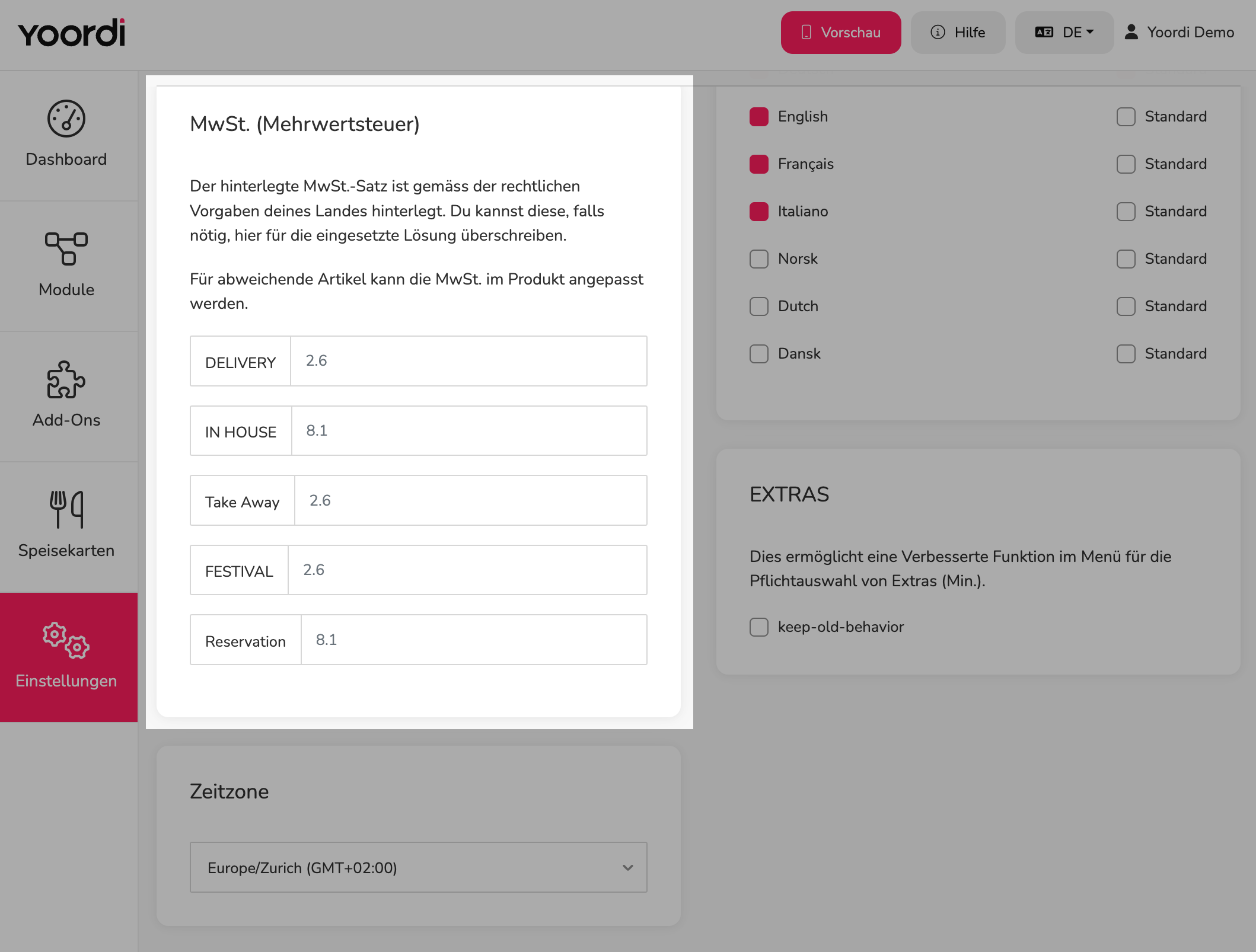Expand the Europe/Zurich timezone dropdown
The width and height of the screenshot is (1256, 952).
coord(419,868)
